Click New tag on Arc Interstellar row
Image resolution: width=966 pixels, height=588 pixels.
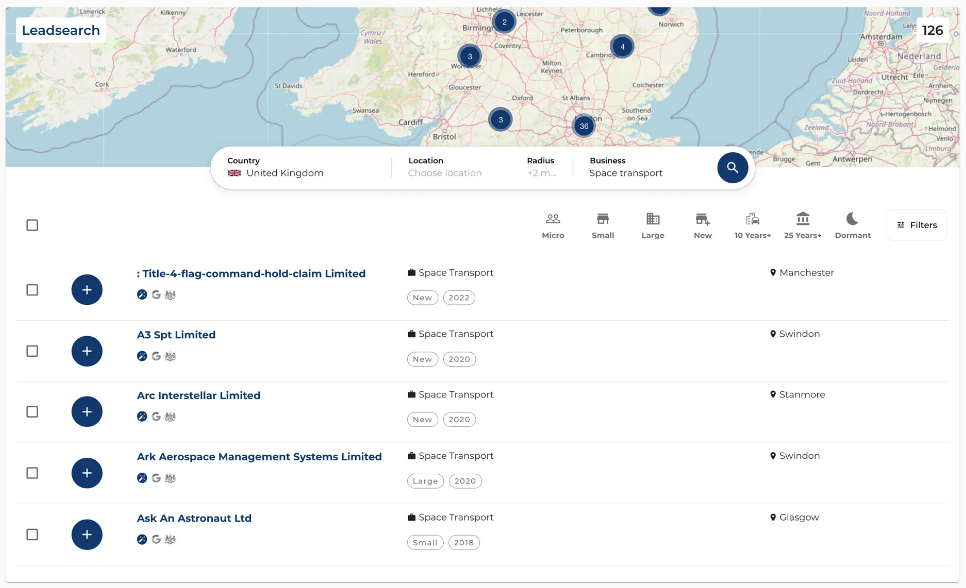[422, 420]
